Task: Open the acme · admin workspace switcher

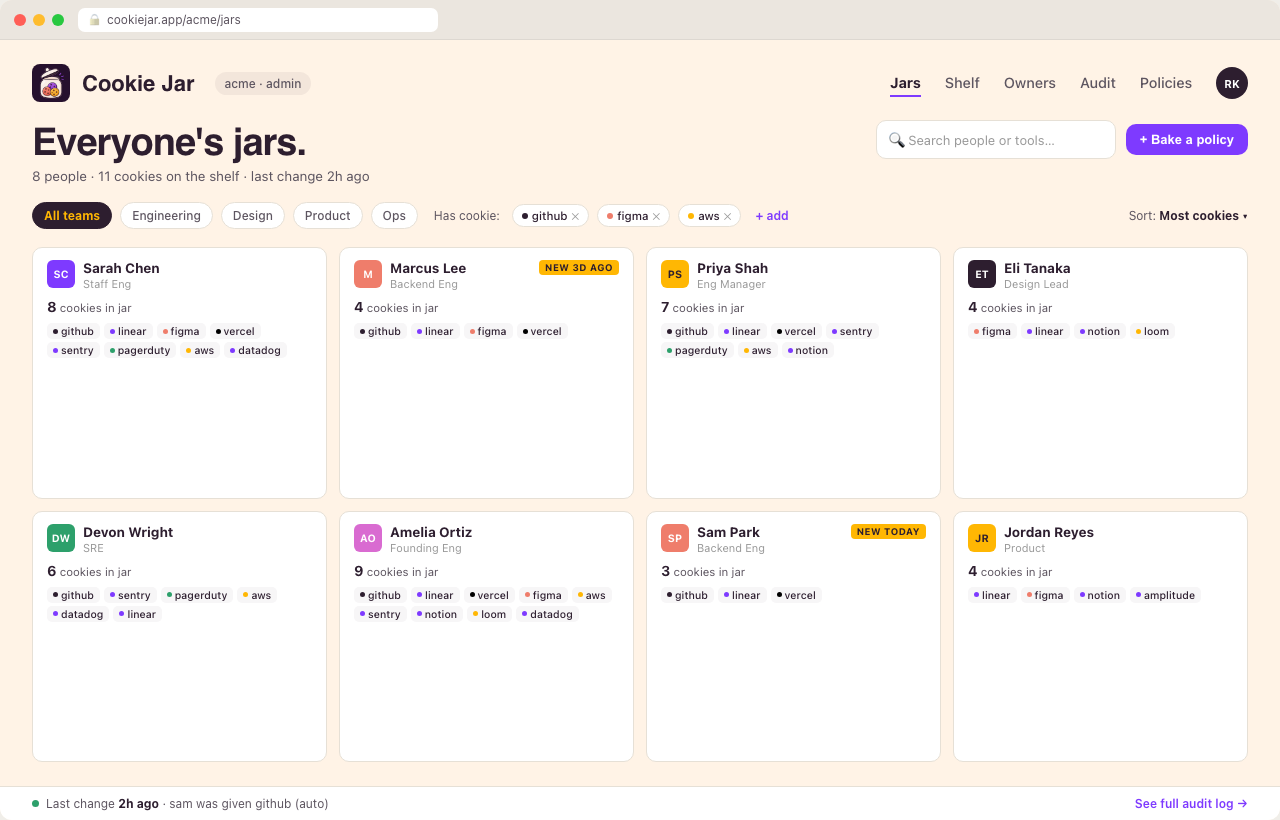Action: pos(263,83)
